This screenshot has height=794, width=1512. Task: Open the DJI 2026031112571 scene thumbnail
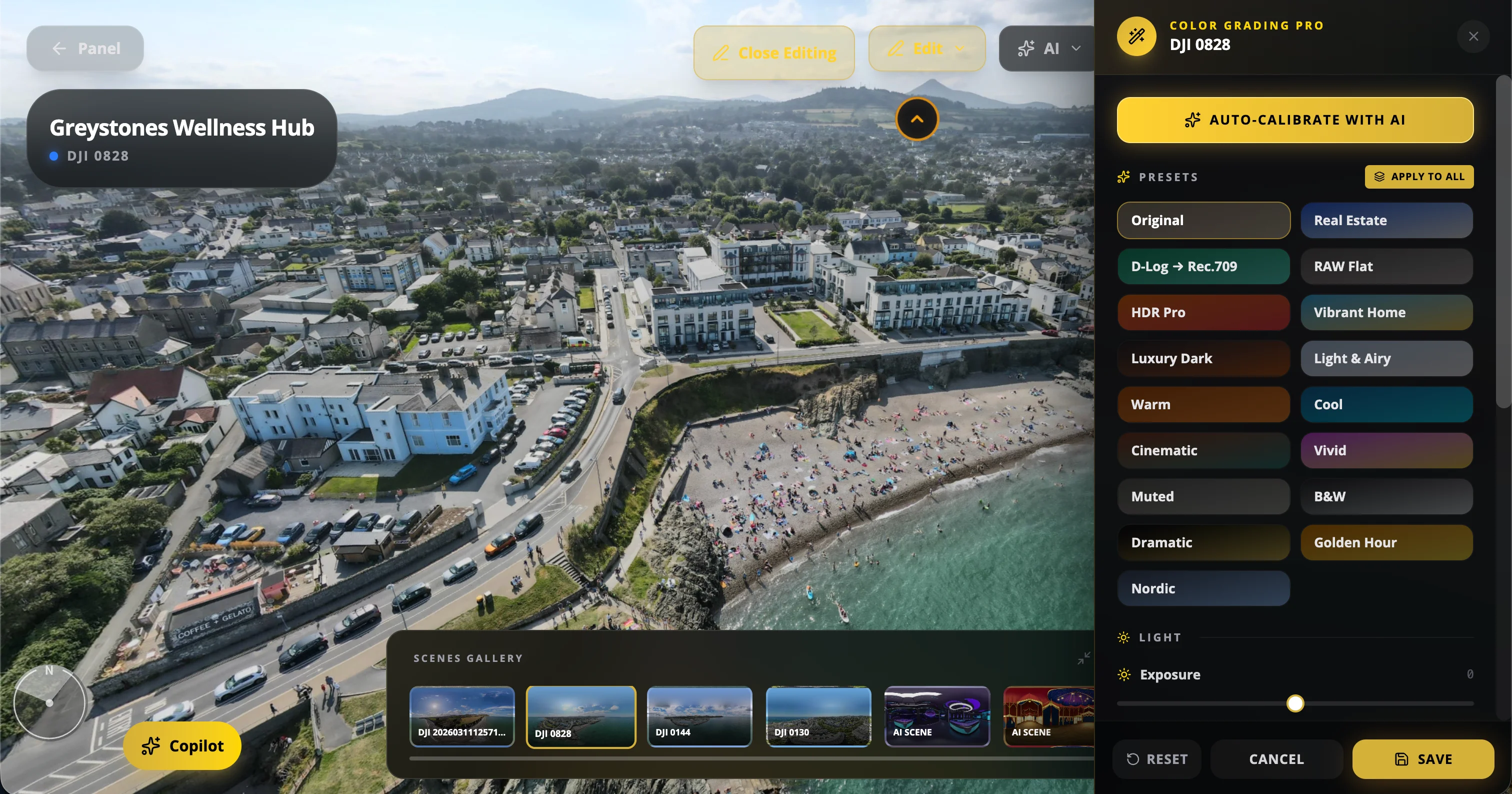pyautogui.click(x=462, y=716)
